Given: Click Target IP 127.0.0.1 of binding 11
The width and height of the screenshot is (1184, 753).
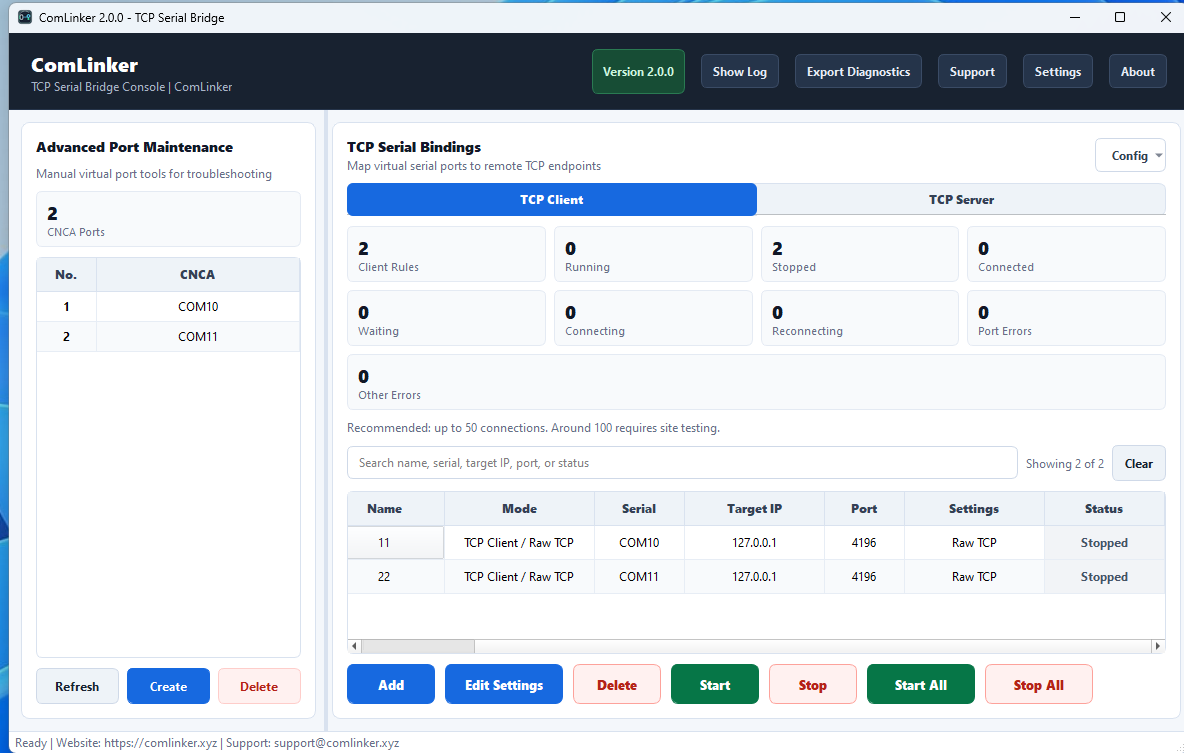Looking at the screenshot, I should (x=754, y=543).
